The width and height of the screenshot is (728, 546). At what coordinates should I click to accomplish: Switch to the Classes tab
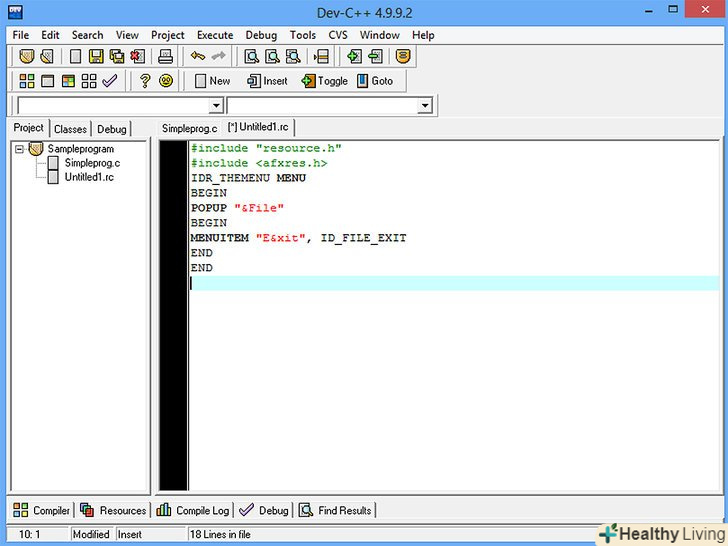click(70, 129)
